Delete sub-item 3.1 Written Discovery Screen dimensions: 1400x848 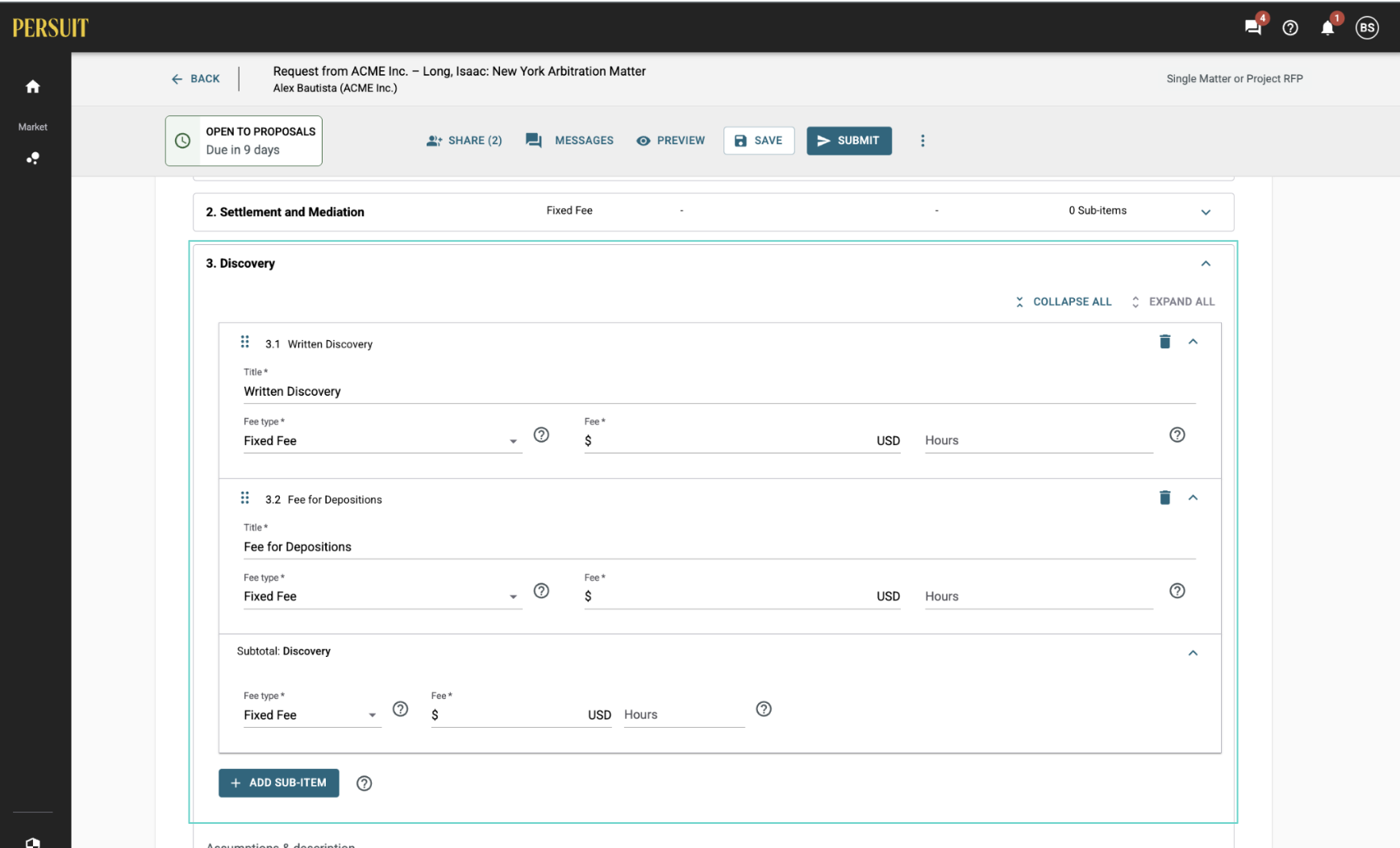1165,342
